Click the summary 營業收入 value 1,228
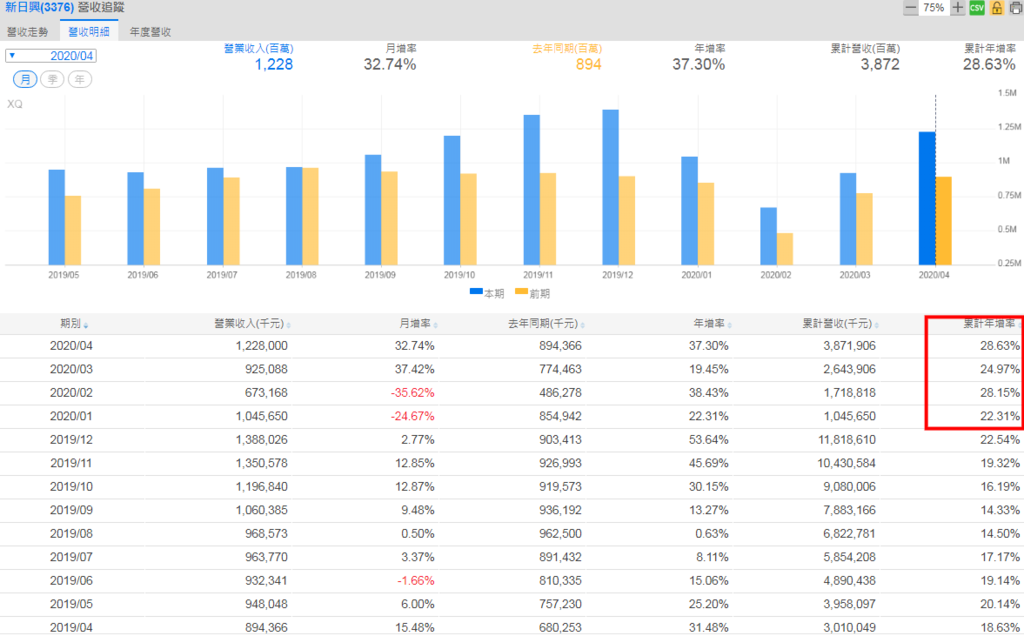 [274, 65]
